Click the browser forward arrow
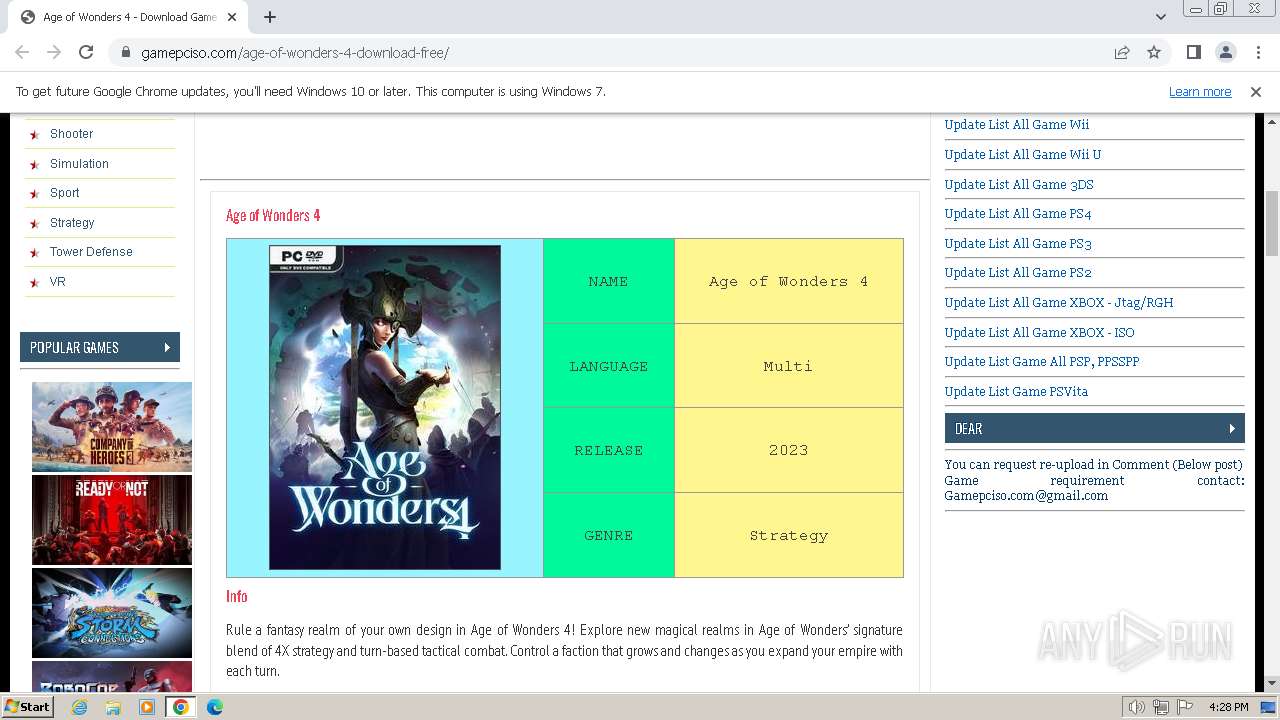Screen dimensions: 1280x720 (54, 52)
